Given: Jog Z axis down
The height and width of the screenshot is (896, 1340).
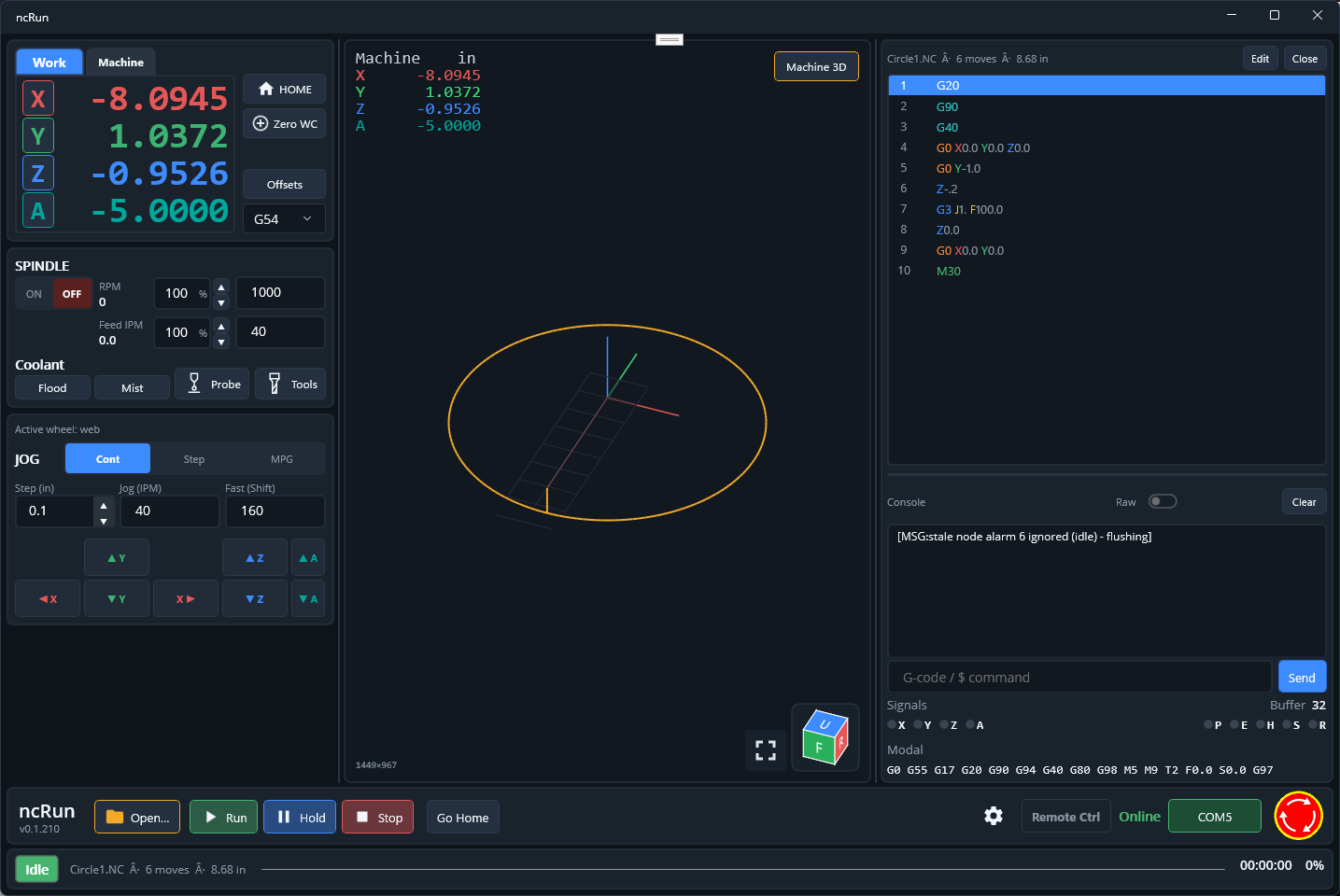Looking at the screenshot, I should point(255,598).
